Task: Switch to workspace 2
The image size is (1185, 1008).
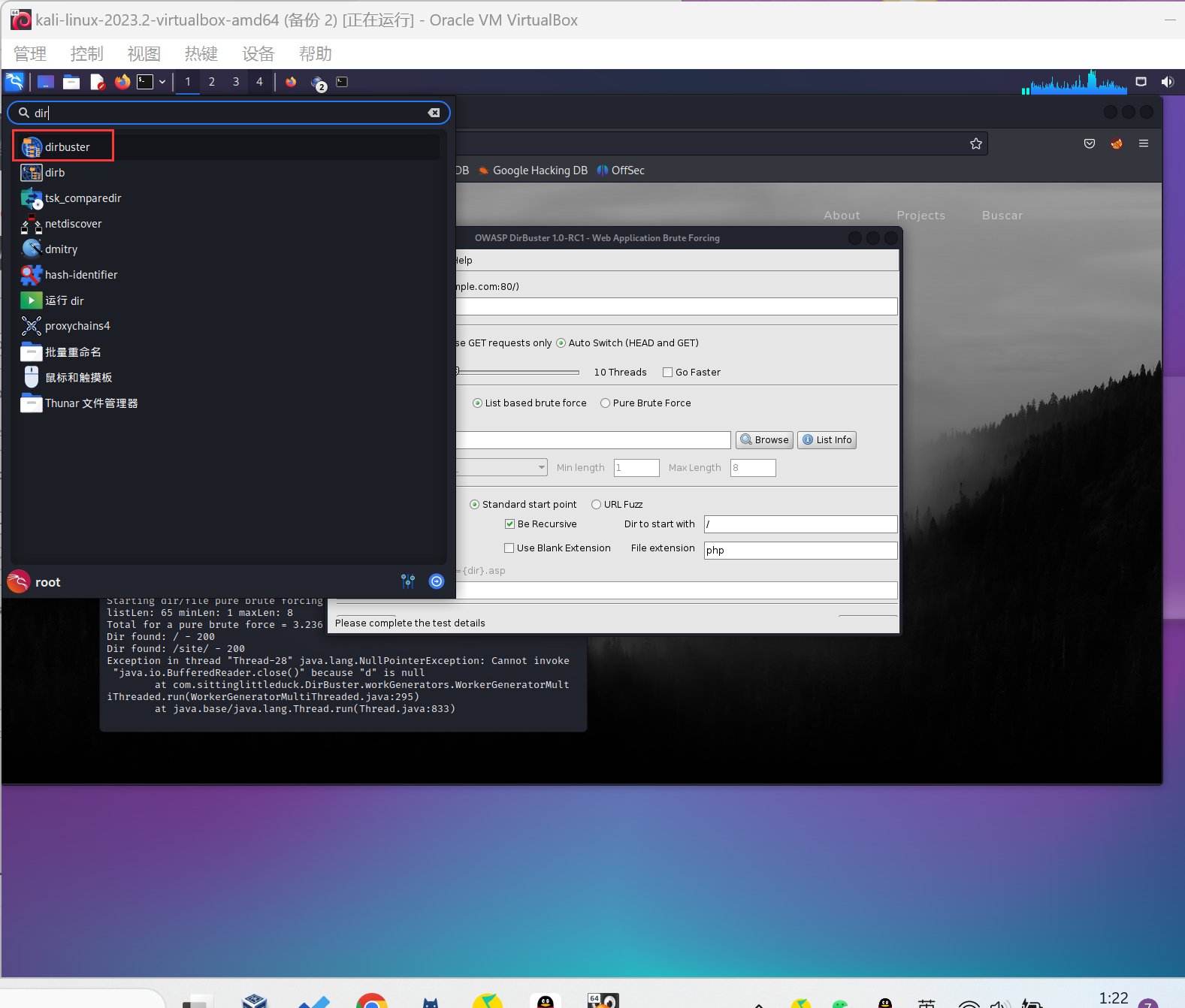Action: pyautogui.click(x=212, y=82)
